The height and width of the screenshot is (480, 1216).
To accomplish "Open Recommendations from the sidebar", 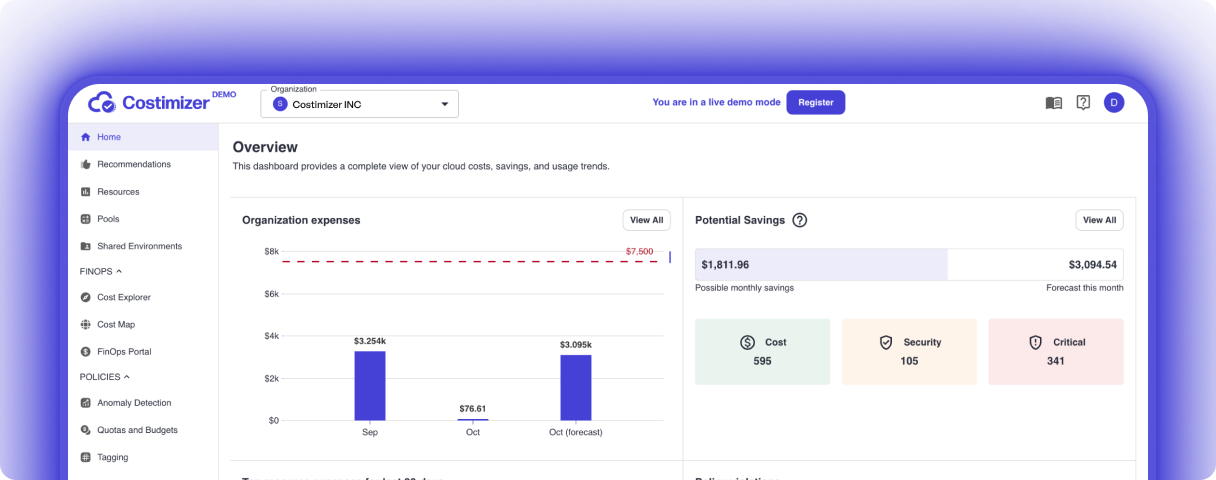I will coord(133,164).
